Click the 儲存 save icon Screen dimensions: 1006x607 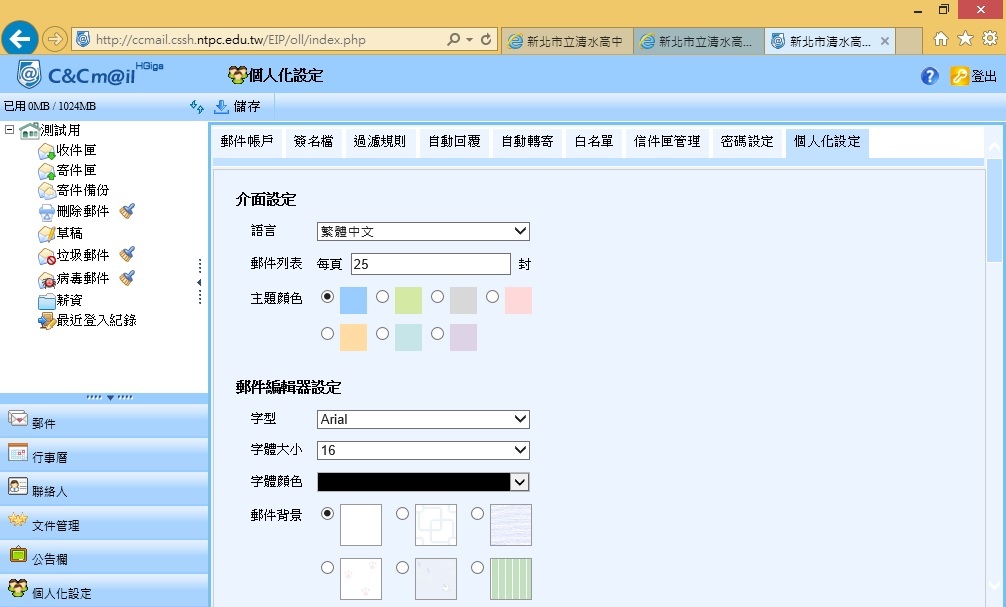tap(222, 106)
